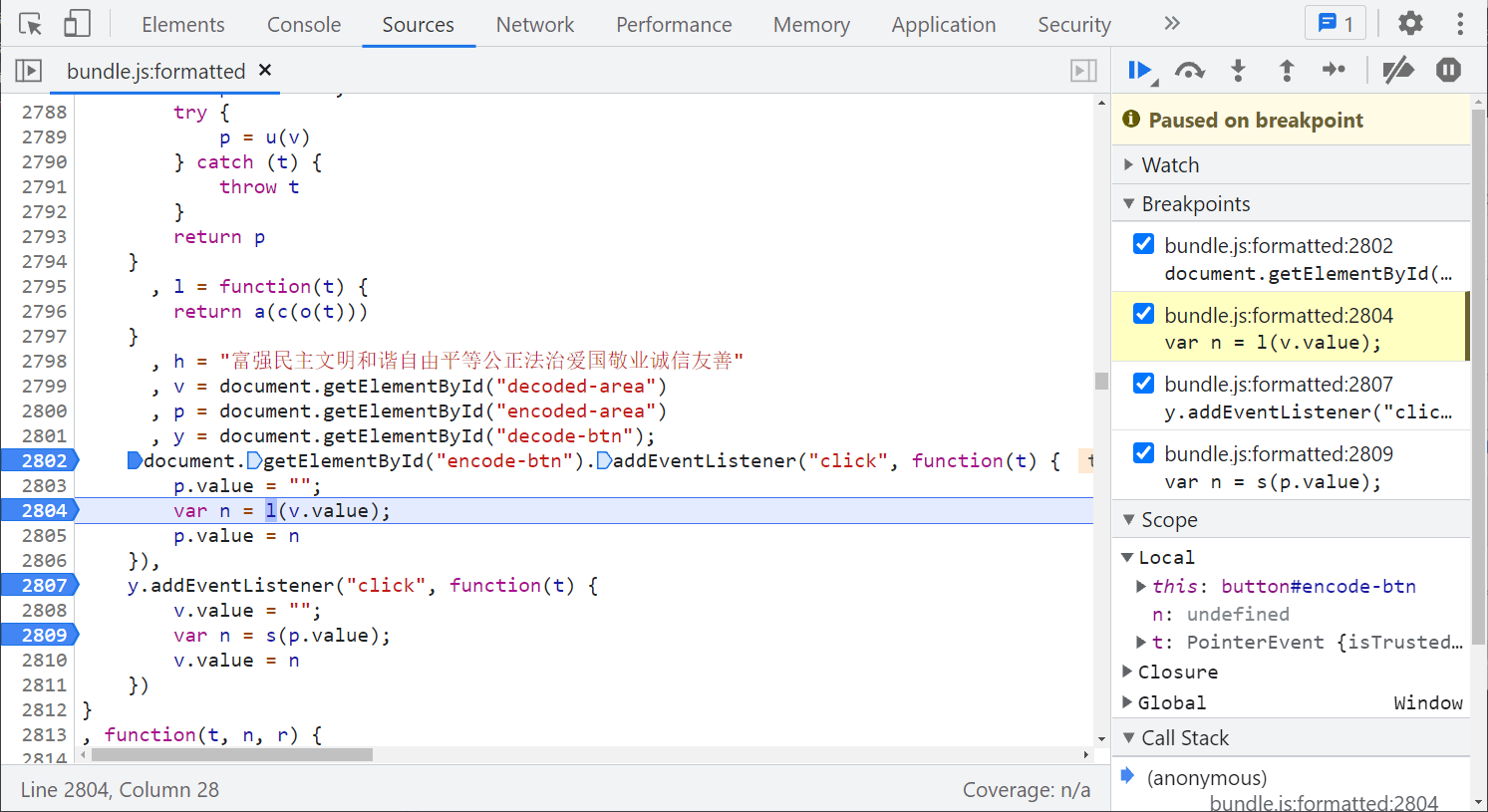
Task: Switch to the Console tab
Action: (304, 24)
